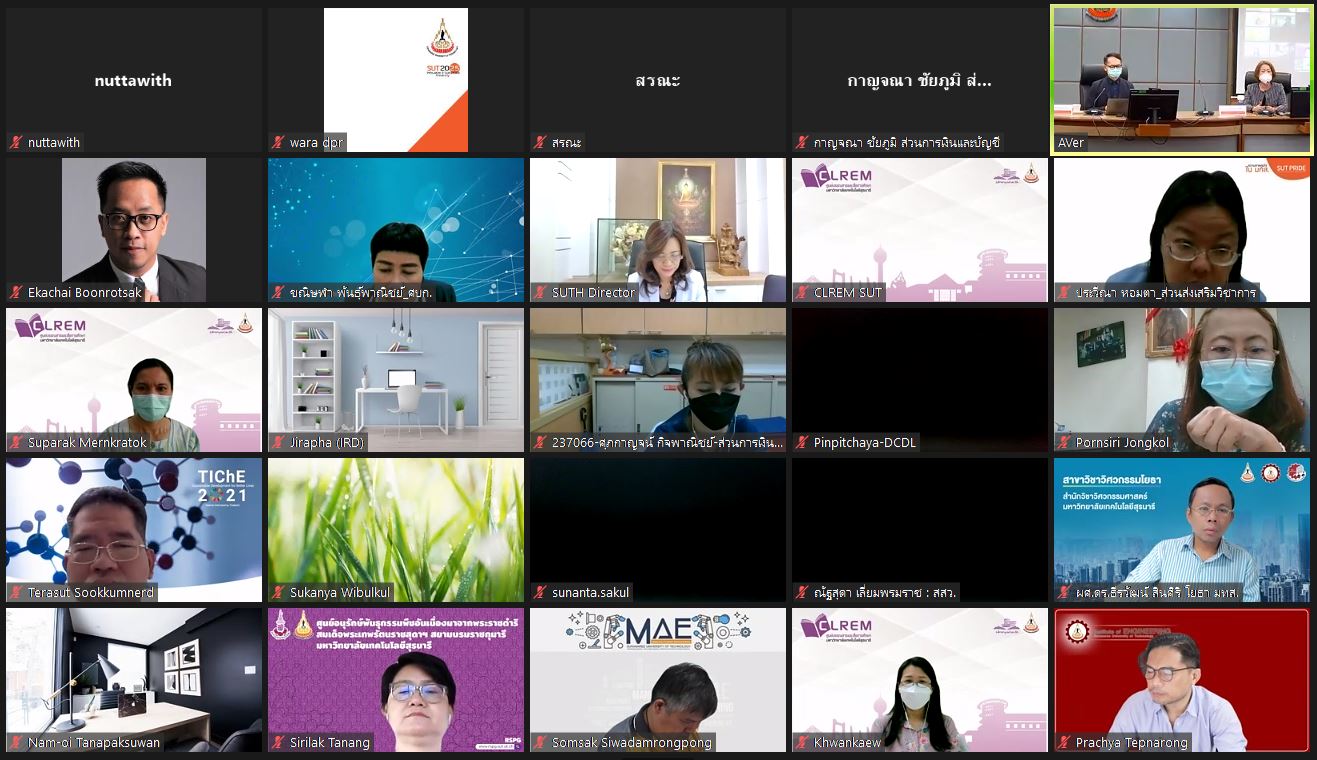Click the large centered nuttawith name
Screen dimensions: 1317x760
[x=133, y=81]
